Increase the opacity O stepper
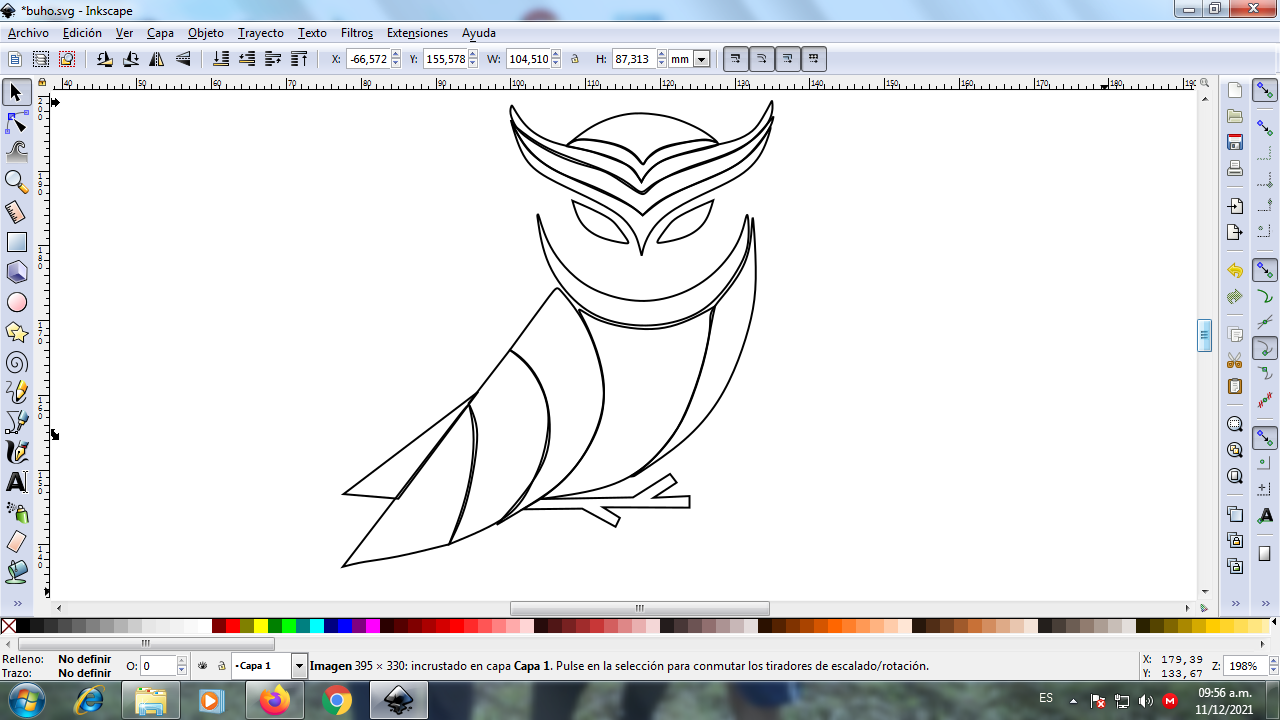The width and height of the screenshot is (1280, 720). tap(182, 661)
